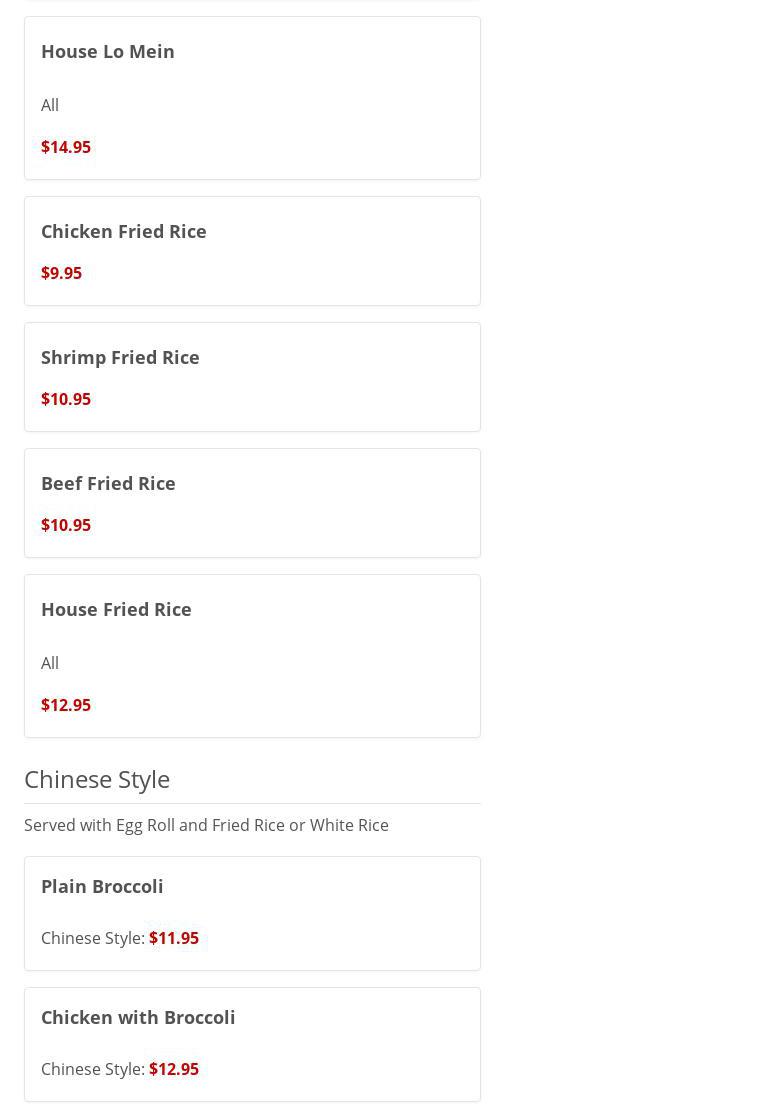Open the Beef Fried Rice menu item
Screen dimensions: 770x1112
[x=108, y=483]
